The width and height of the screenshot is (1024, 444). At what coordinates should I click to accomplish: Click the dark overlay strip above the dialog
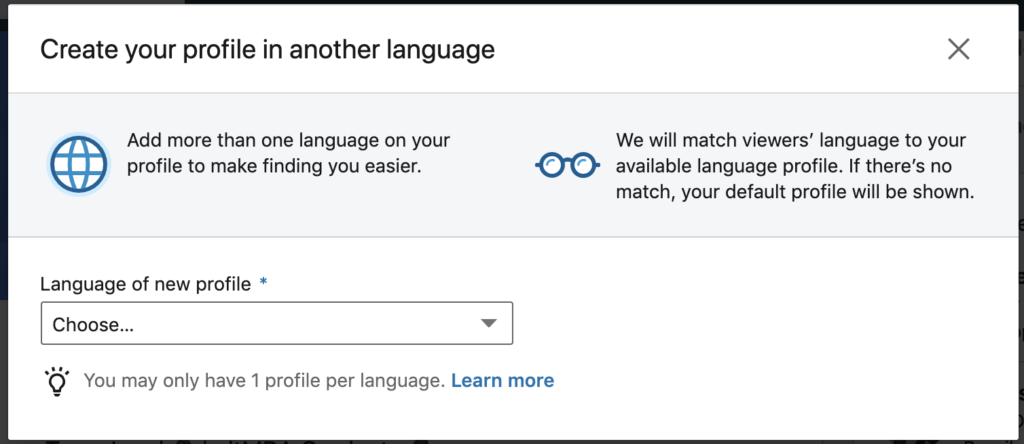tap(512, 2)
